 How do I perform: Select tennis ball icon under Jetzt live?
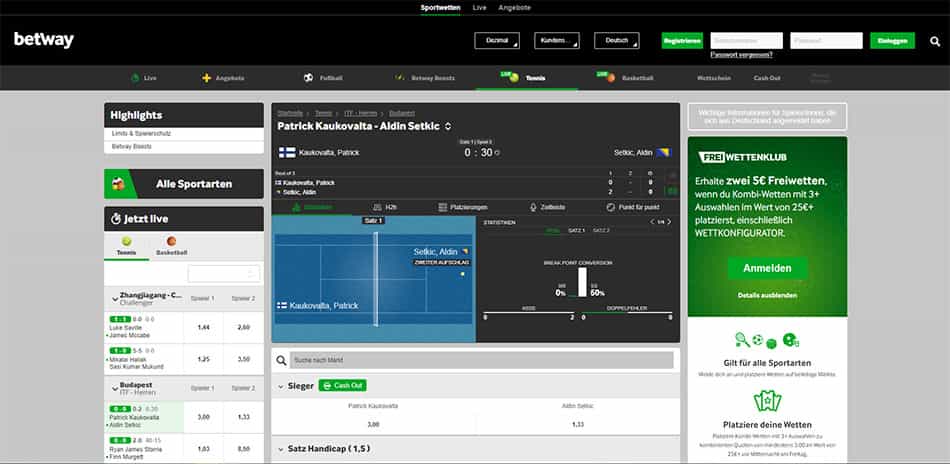click(x=126, y=241)
